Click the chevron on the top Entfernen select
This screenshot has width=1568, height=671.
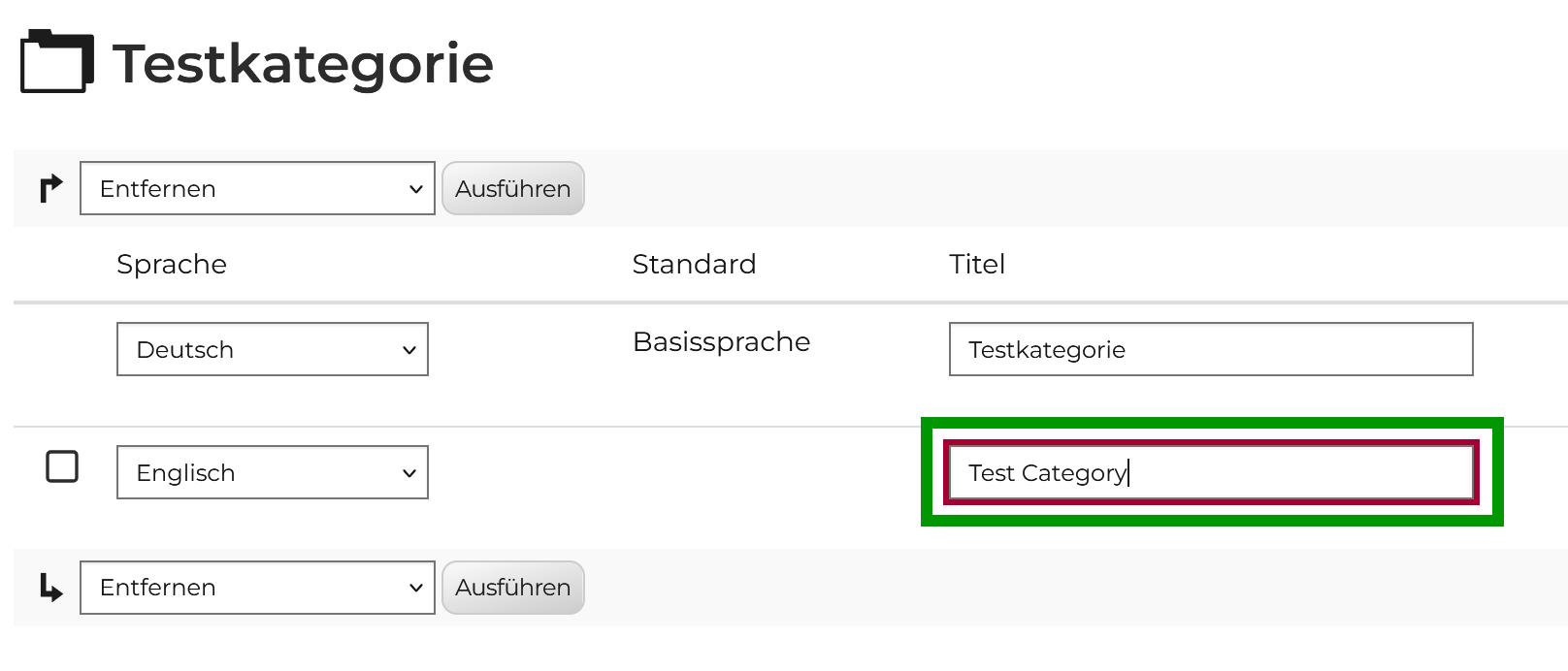pyautogui.click(x=415, y=189)
